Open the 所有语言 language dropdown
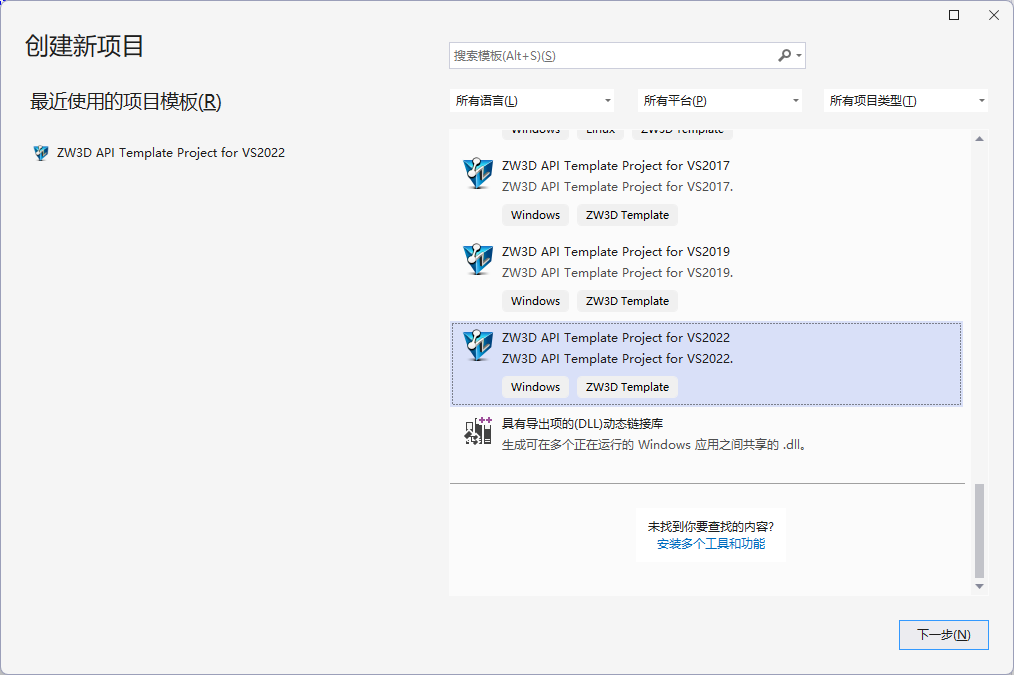The image size is (1014, 675). 532,100
